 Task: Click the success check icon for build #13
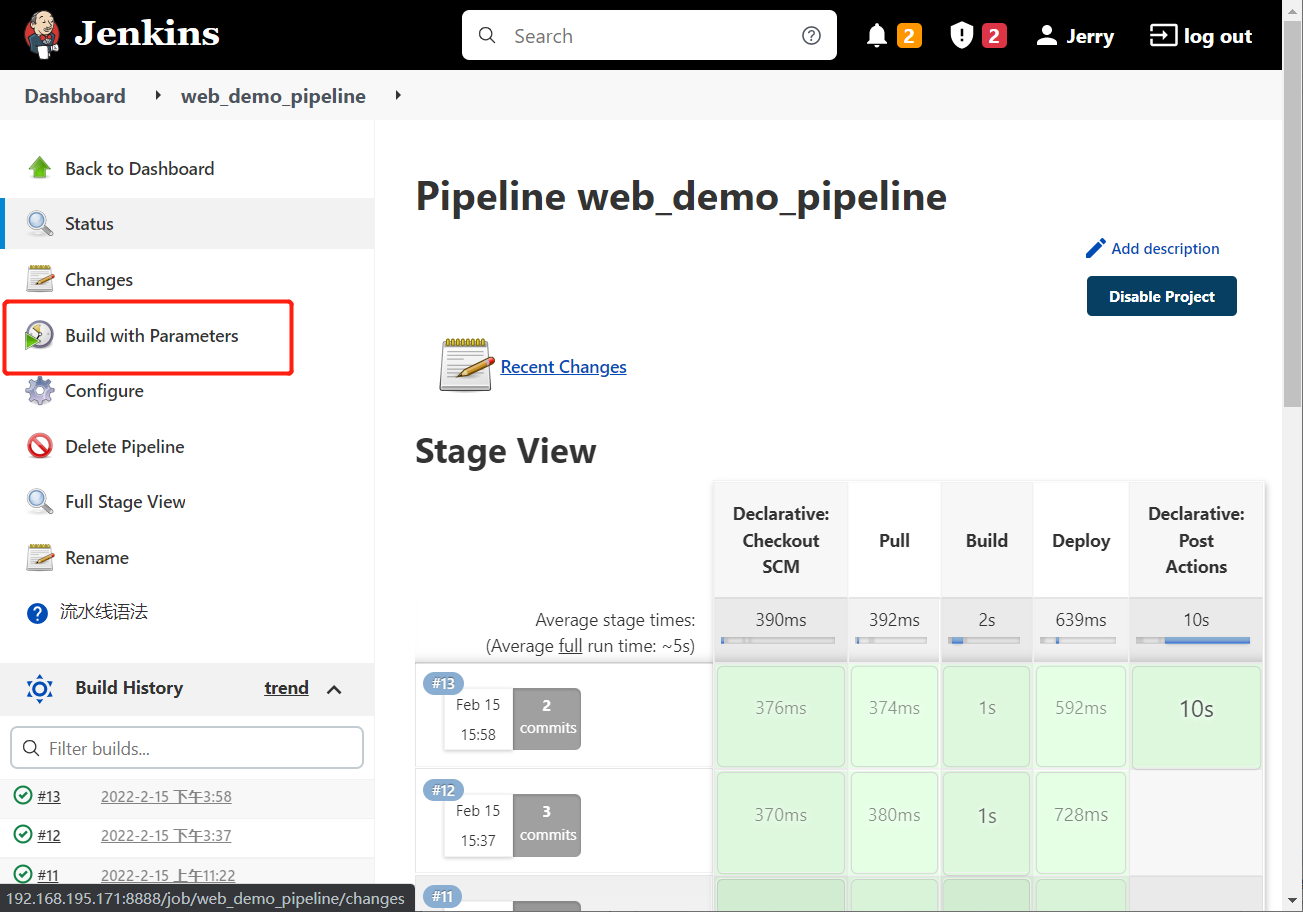pyautogui.click(x=22, y=795)
